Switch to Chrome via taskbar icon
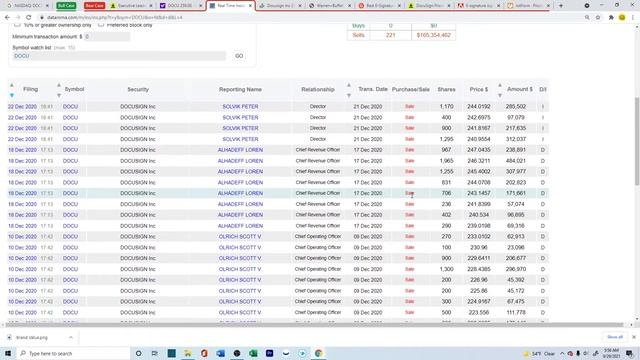 tap(318, 353)
